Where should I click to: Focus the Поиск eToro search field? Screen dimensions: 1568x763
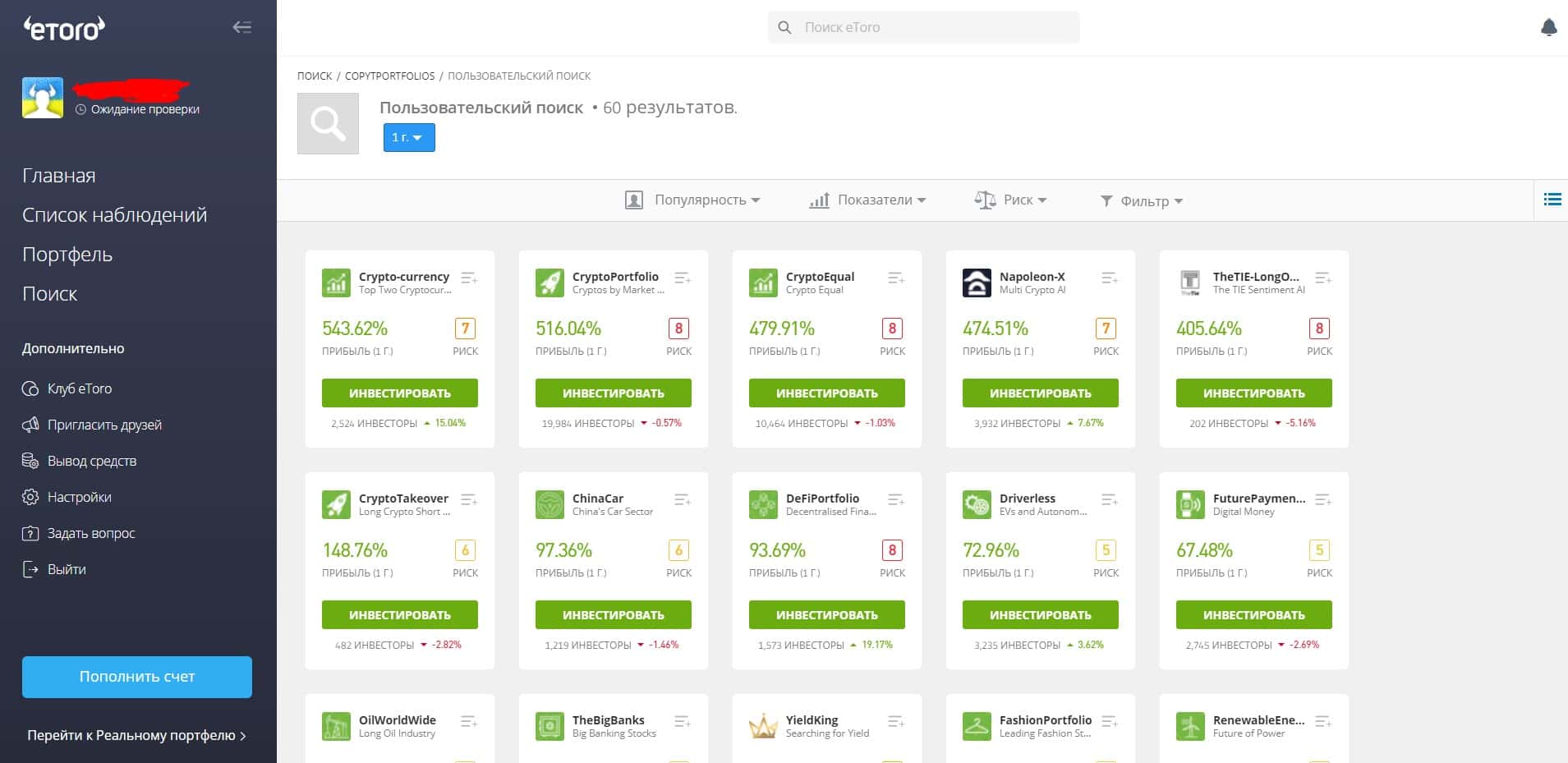pos(924,27)
